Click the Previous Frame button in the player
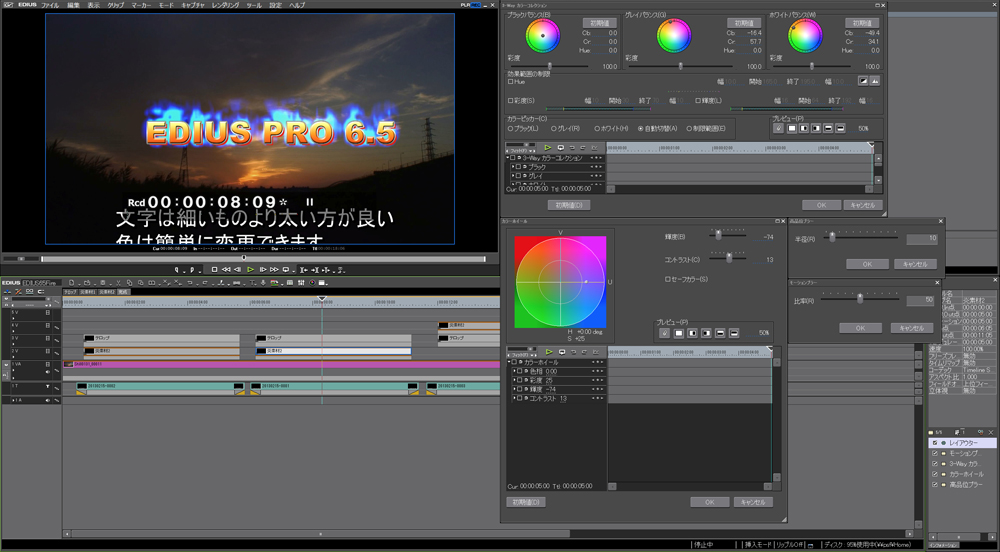This screenshot has height=552, width=1000. [237, 270]
